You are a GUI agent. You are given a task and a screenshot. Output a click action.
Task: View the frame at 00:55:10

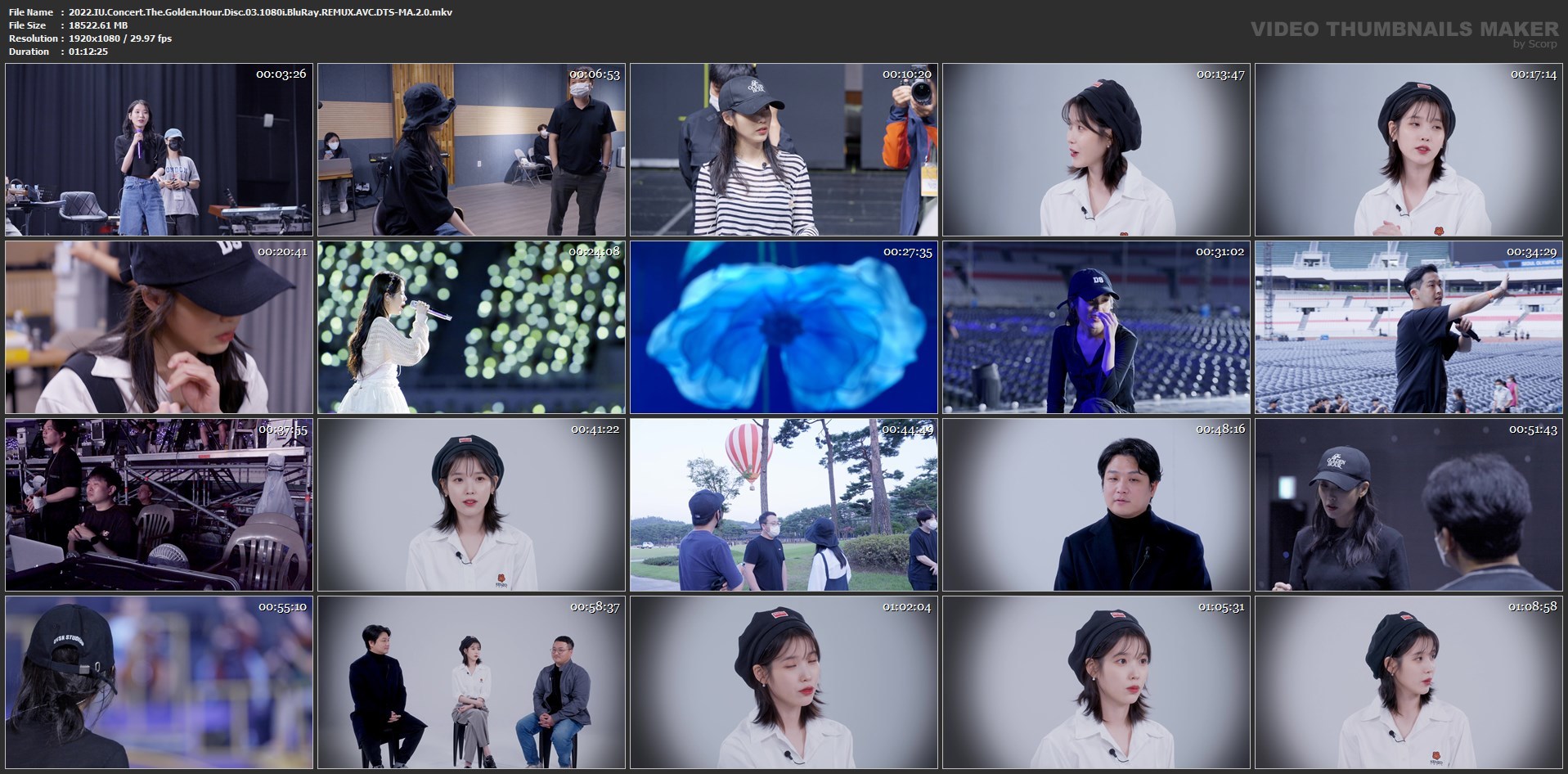click(159, 682)
